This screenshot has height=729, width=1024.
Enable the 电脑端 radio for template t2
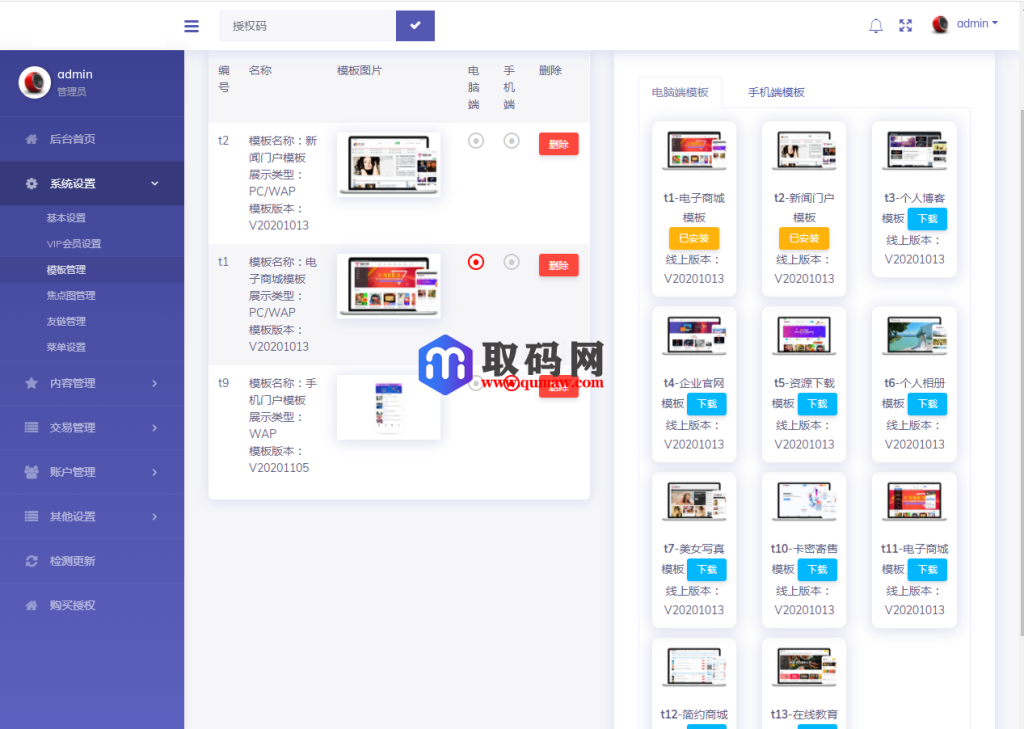475,142
